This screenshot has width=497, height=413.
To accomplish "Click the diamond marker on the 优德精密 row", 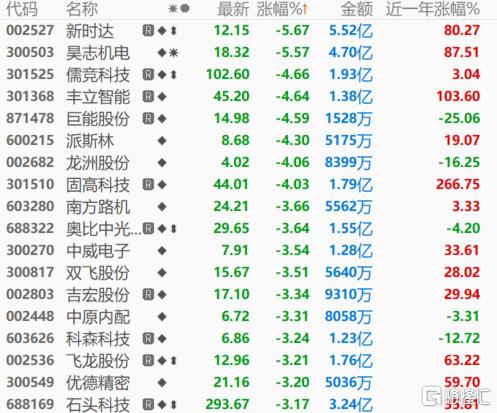I will coord(162,383).
